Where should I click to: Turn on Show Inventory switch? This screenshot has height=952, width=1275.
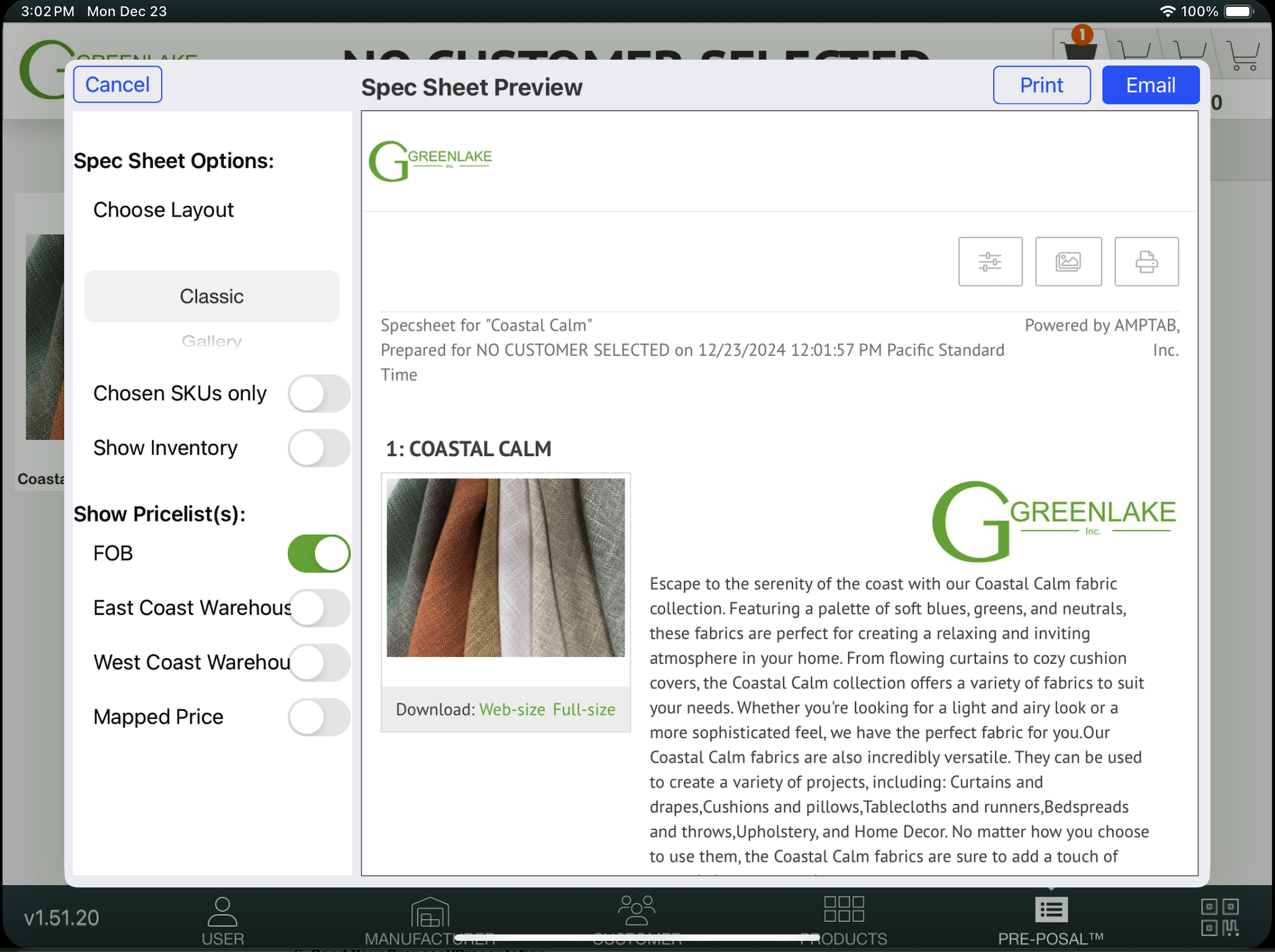[x=318, y=448]
